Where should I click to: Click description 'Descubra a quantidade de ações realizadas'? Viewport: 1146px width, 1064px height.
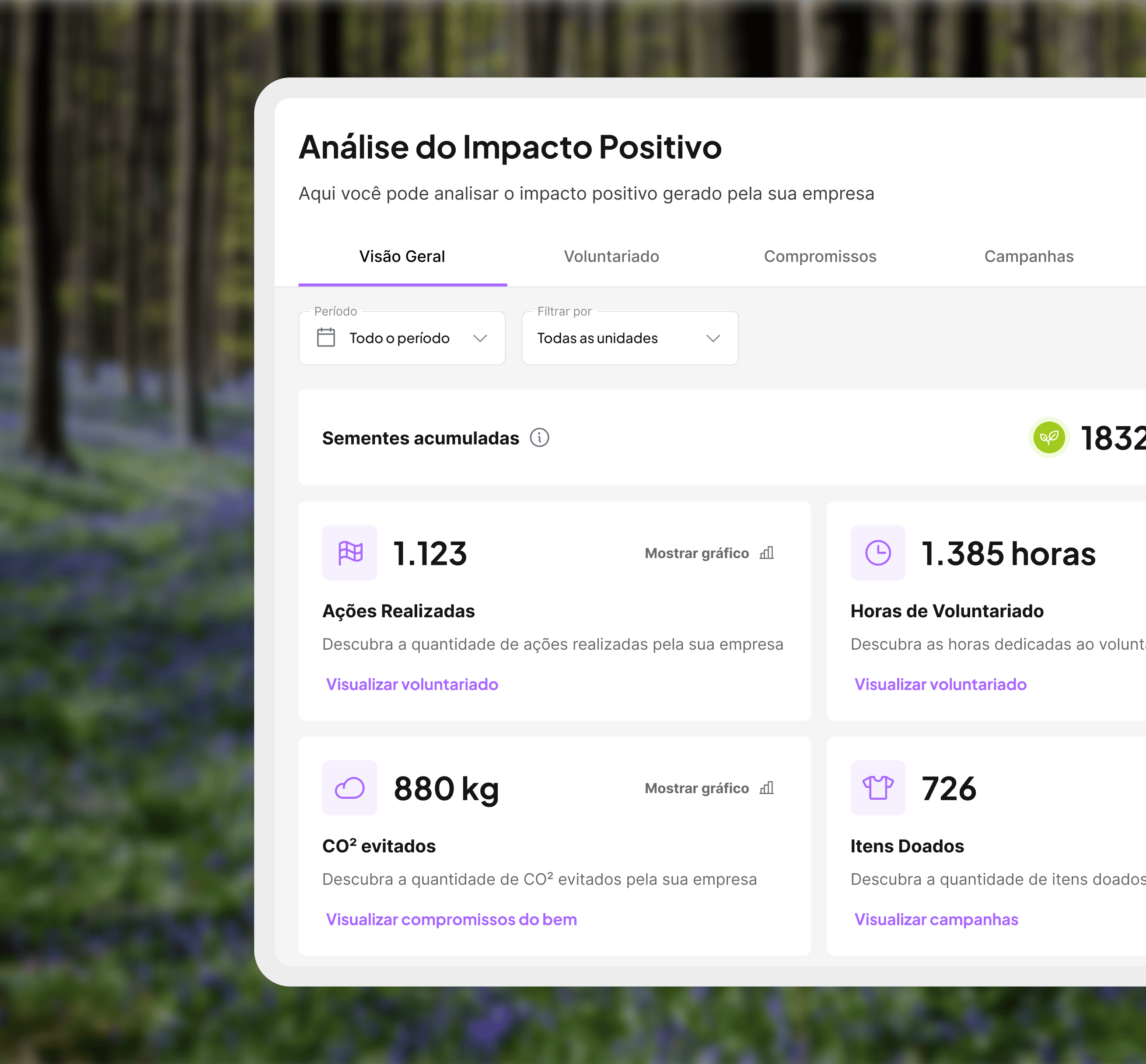click(x=552, y=644)
